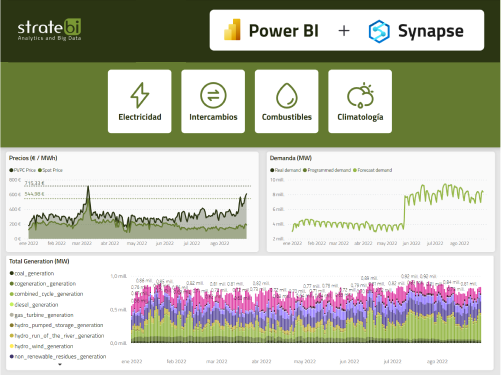Screen dimensions: 501x375
Task: Select combined_cycle_generation legend item
Action: click(x=46, y=294)
